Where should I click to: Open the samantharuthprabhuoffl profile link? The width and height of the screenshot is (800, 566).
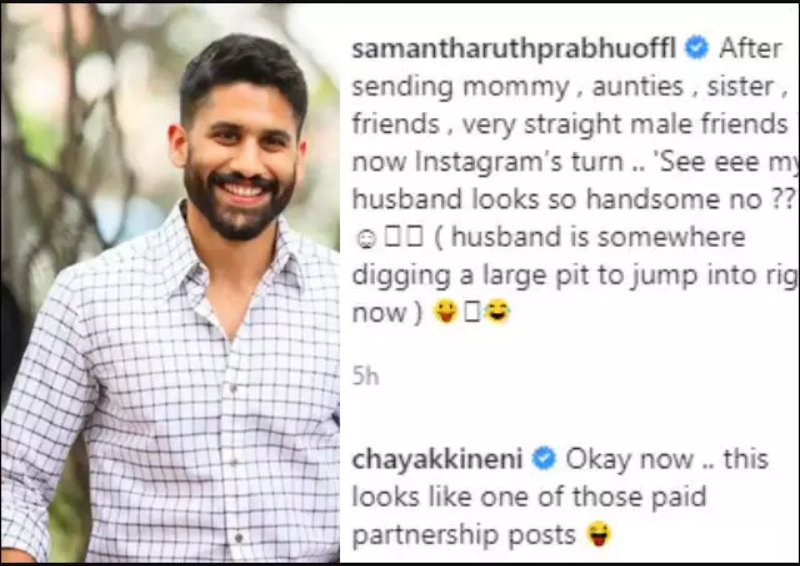(x=514, y=50)
